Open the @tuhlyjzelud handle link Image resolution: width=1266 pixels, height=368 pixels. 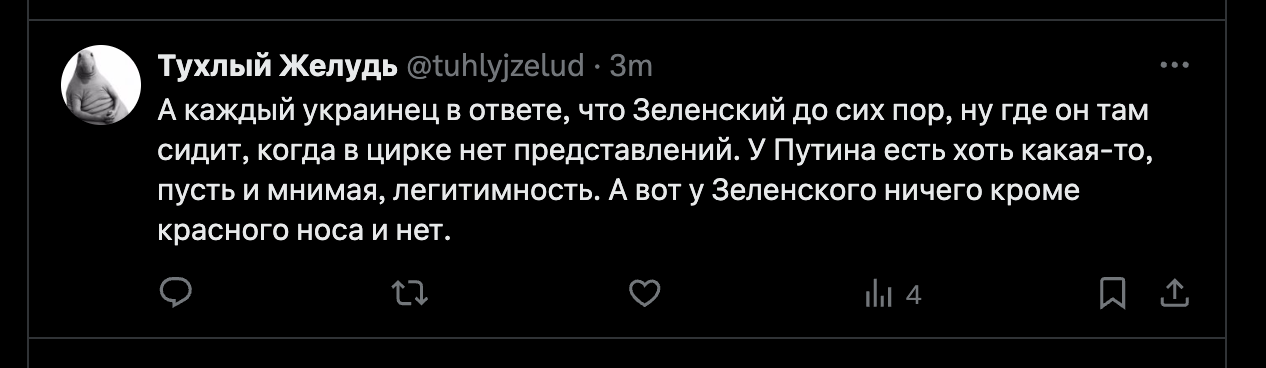click(493, 66)
